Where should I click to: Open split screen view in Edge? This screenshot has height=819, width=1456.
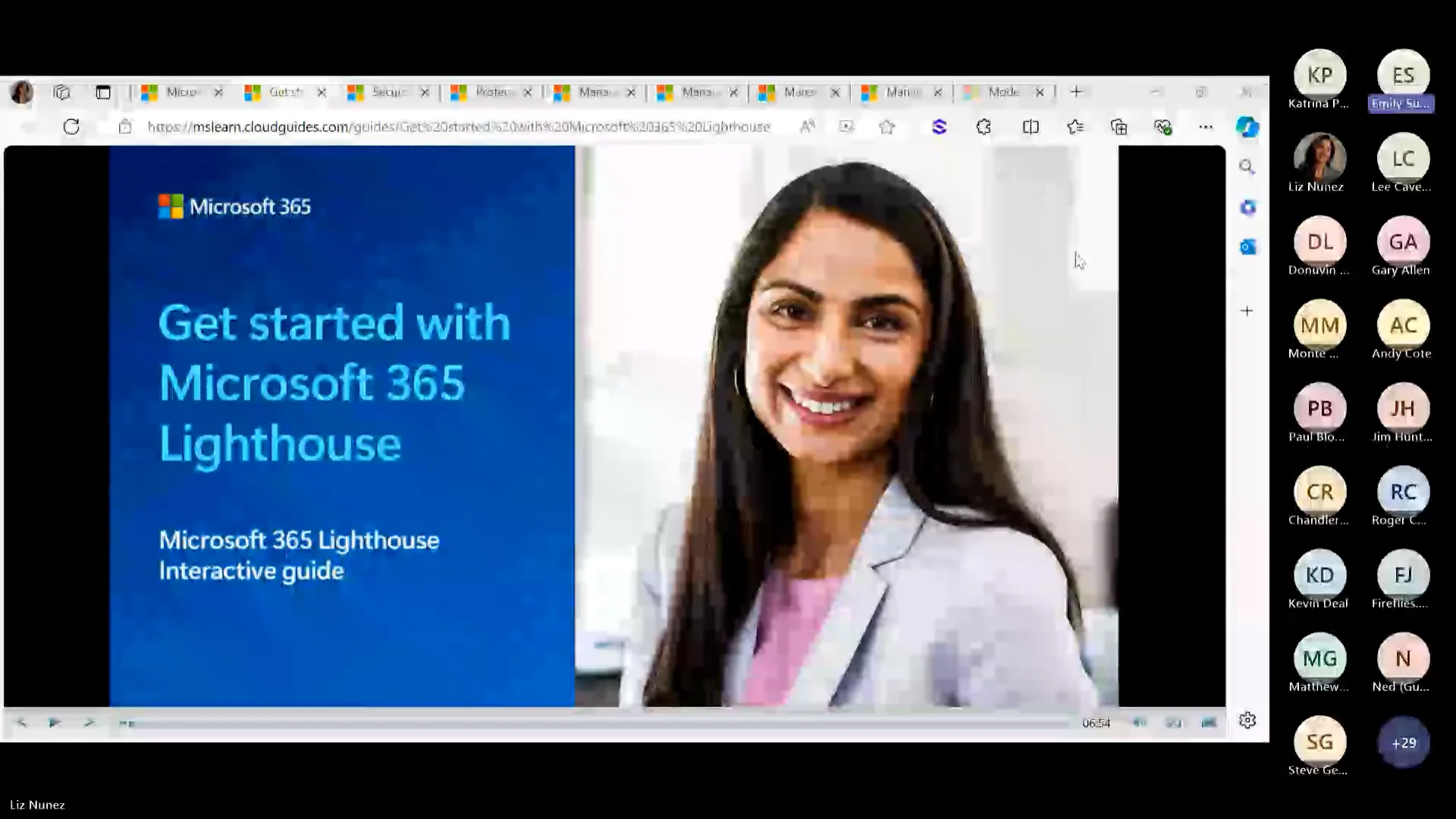coord(1030,127)
